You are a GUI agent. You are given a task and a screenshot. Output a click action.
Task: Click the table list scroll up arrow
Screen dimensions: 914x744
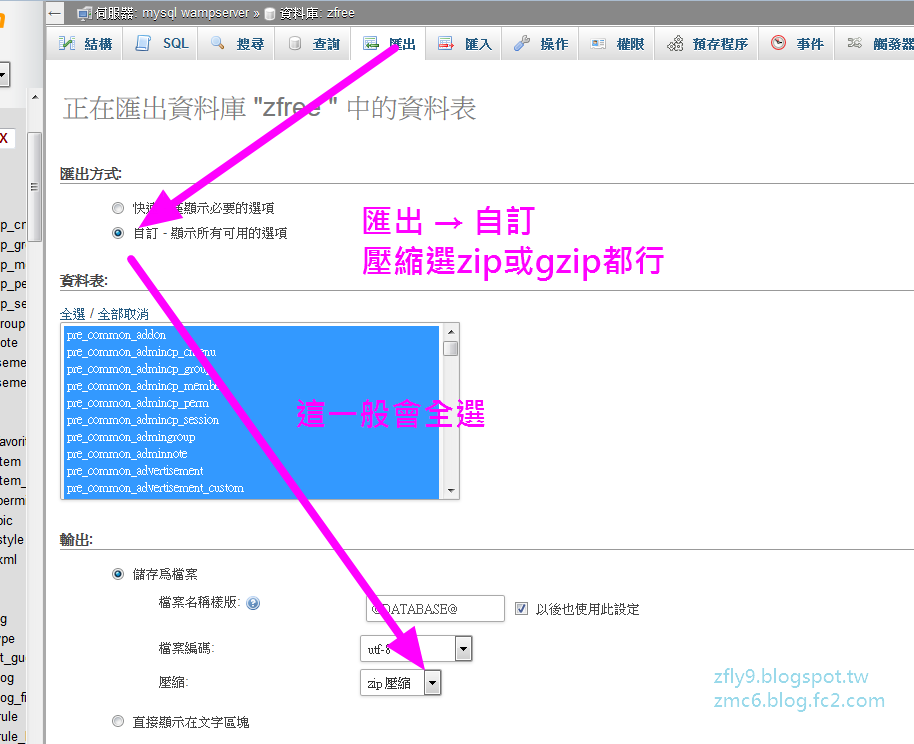click(x=451, y=332)
